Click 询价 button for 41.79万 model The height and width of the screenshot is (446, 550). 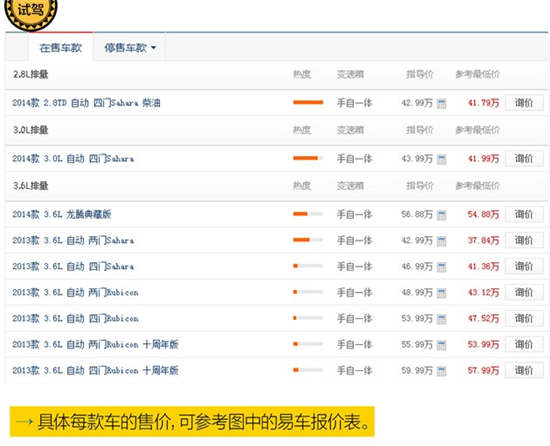pos(524,103)
